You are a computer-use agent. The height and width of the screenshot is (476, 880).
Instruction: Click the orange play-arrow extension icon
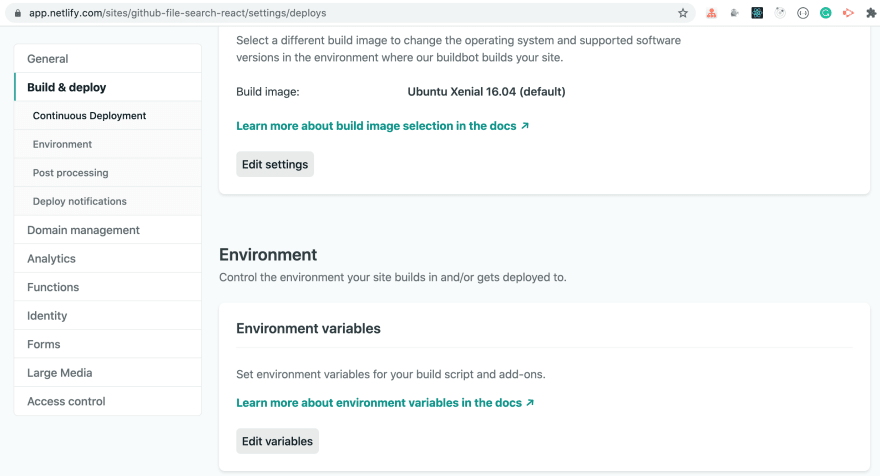pos(848,13)
